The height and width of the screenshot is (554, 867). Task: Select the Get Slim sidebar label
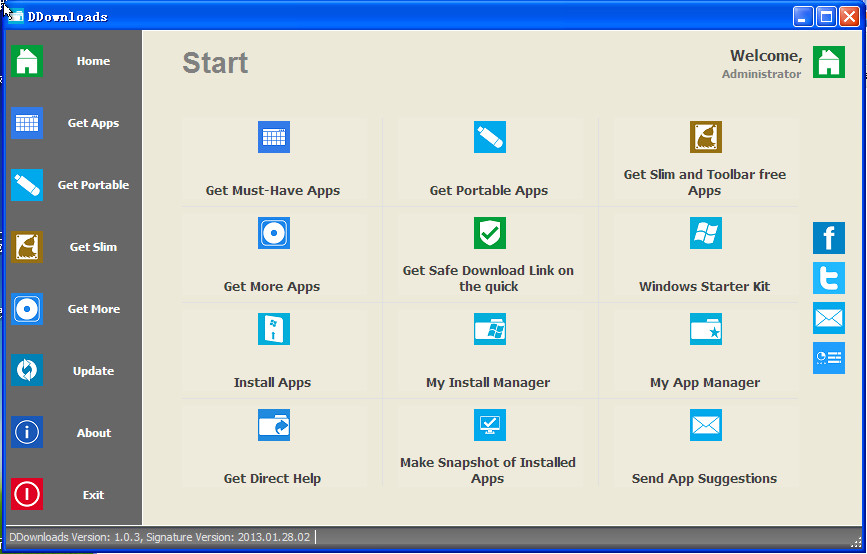(x=93, y=247)
